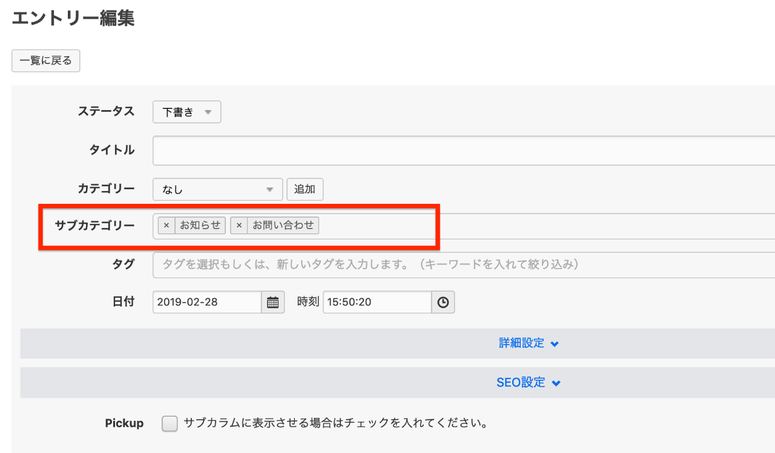
Task: Click the 日付 field showing 2019-02-28
Action: (x=207, y=302)
